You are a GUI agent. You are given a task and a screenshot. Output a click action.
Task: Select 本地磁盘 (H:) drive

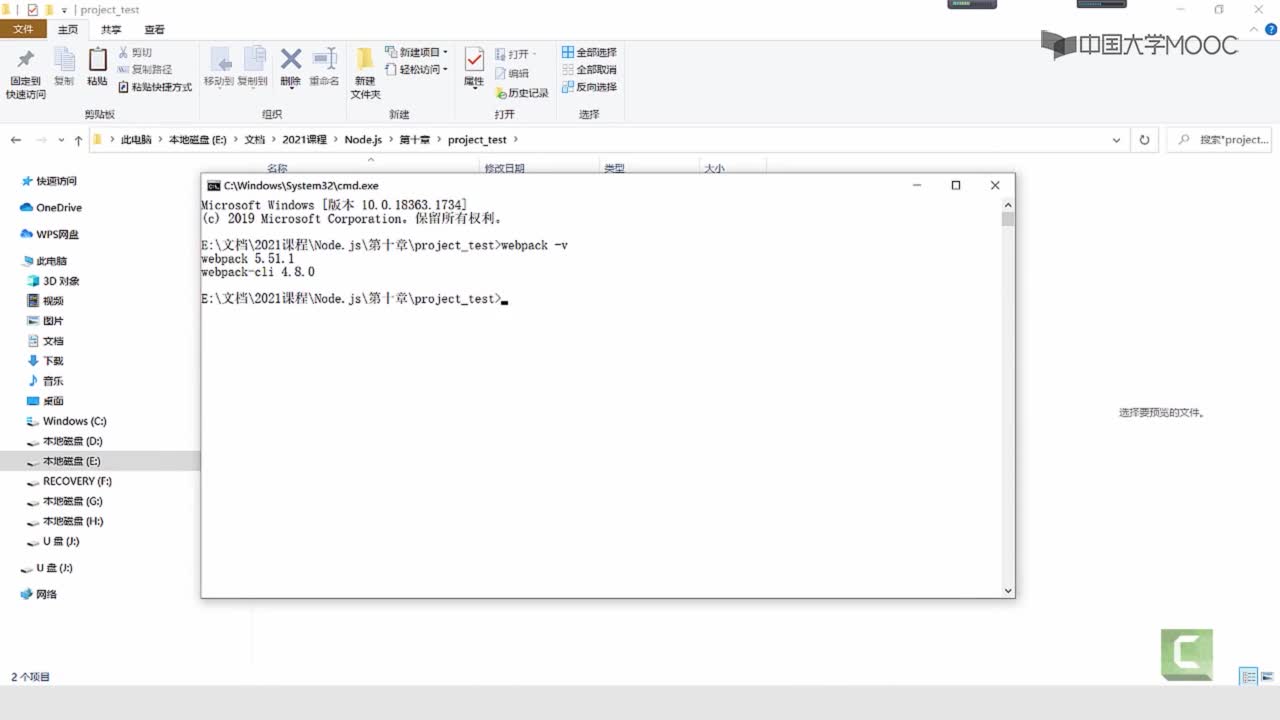pos(64,521)
